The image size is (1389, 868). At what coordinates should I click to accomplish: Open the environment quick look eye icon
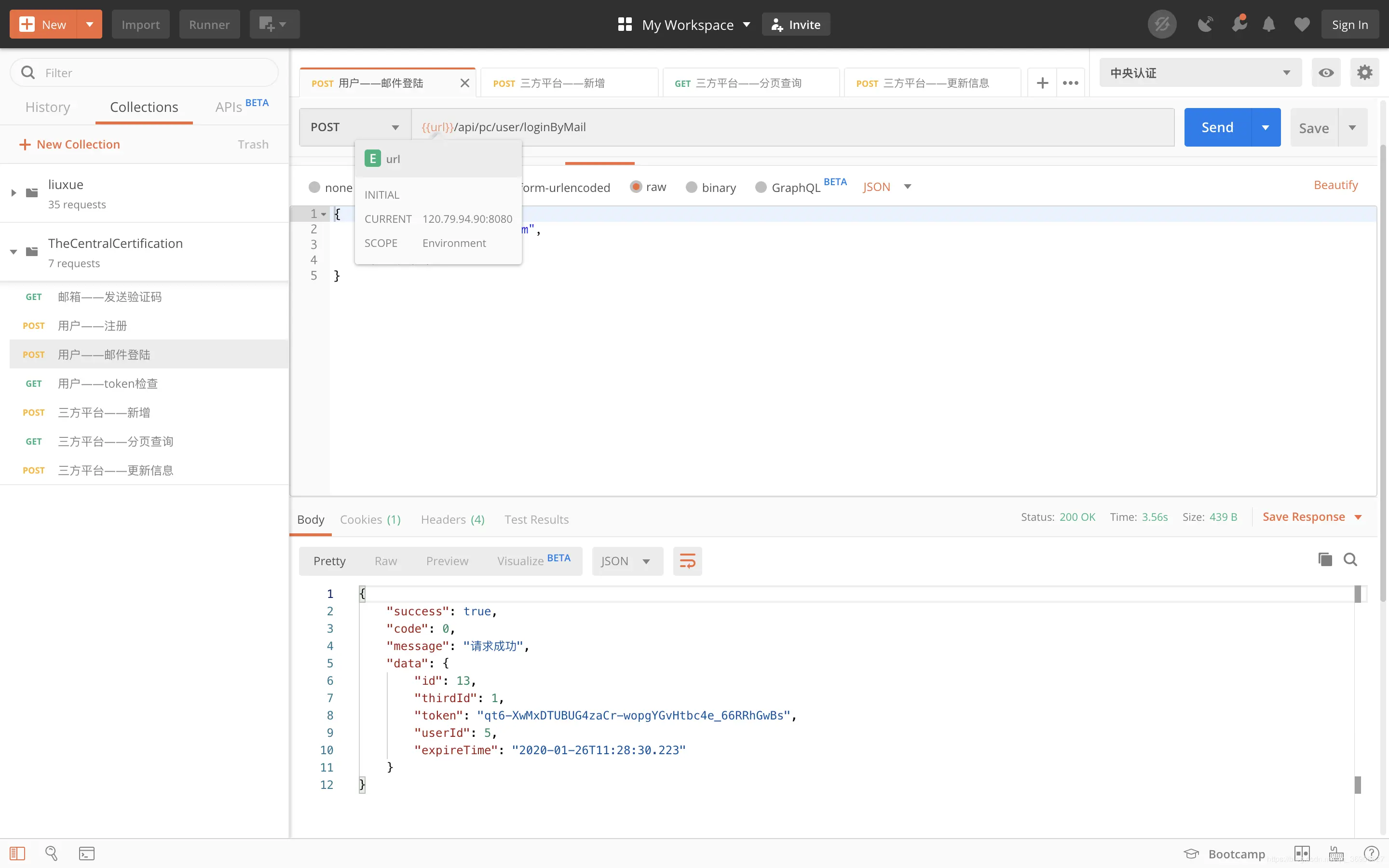pyautogui.click(x=1326, y=72)
